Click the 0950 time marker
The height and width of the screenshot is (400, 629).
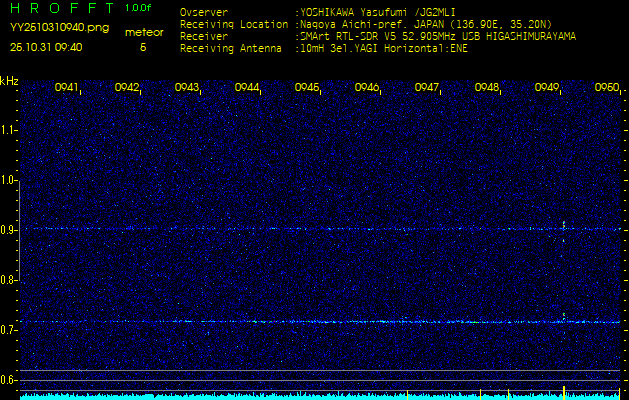(607, 88)
